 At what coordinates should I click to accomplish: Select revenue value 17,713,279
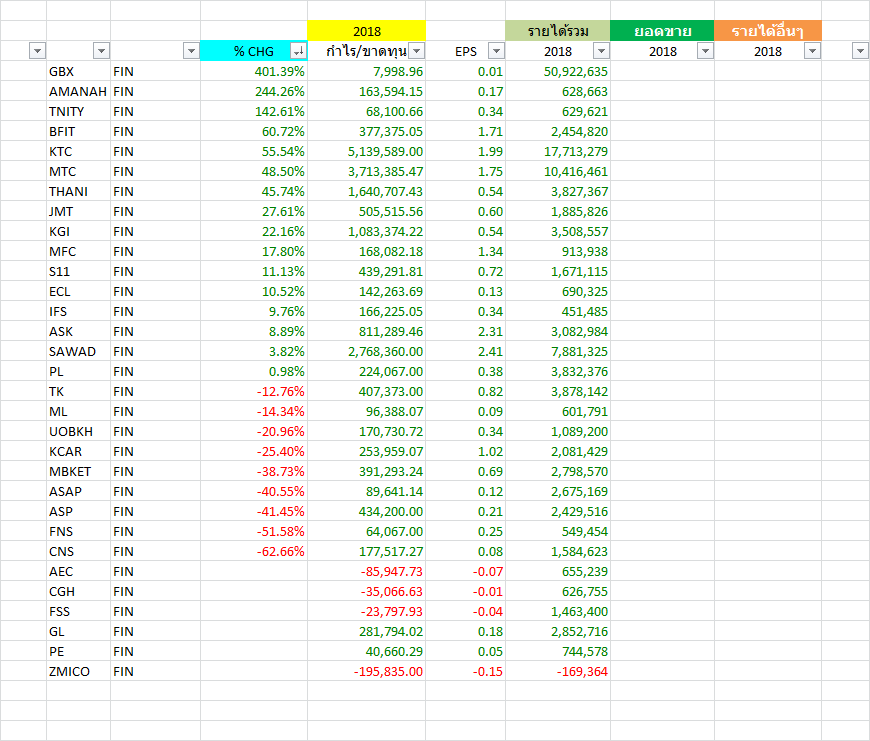point(558,151)
